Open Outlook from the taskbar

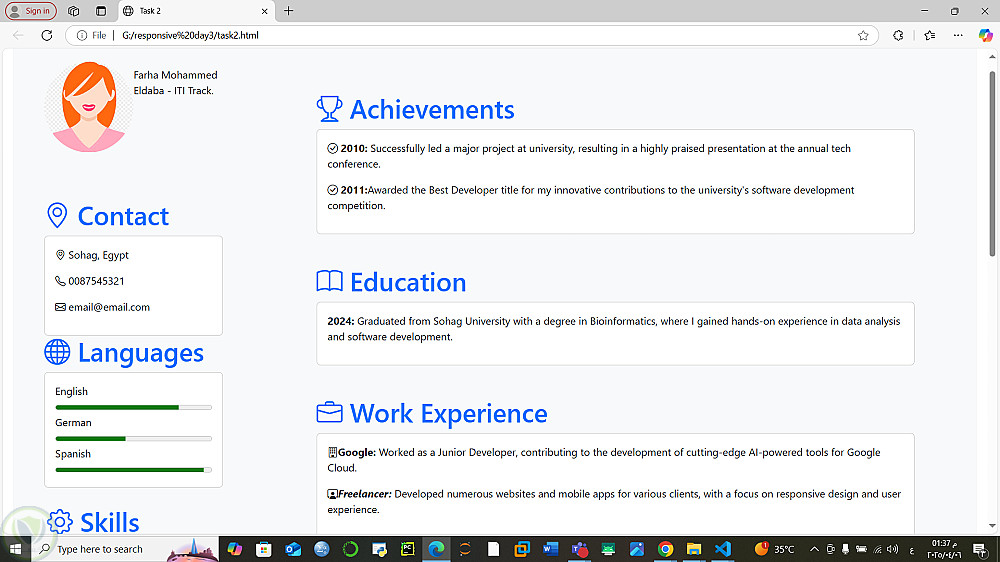tap(293, 549)
